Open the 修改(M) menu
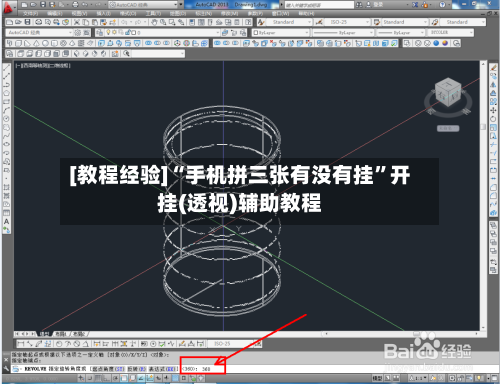The width and height of the screenshot is (500, 384). coord(230,14)
